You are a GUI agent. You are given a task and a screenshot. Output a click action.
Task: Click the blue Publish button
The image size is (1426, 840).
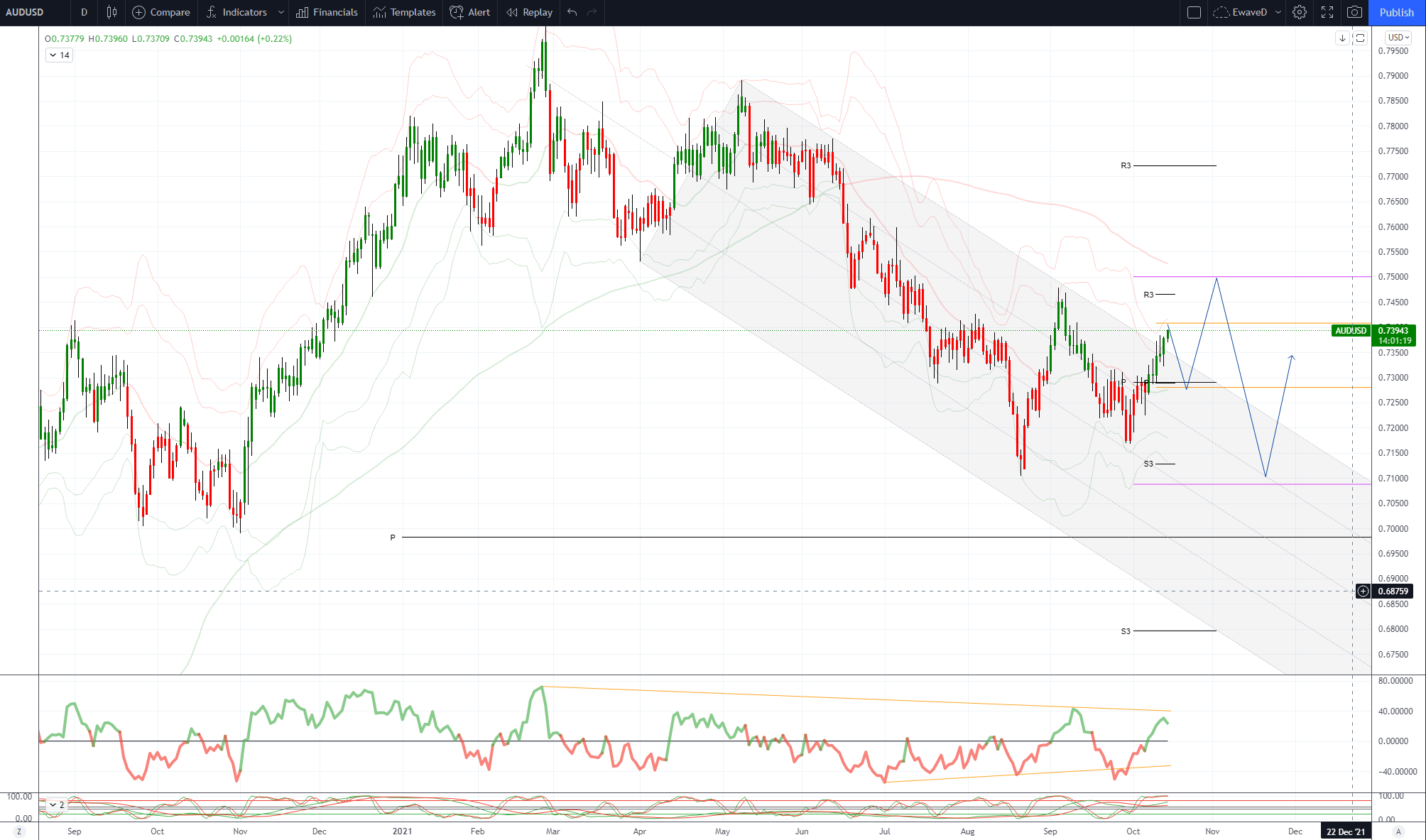click(1396, 12)
